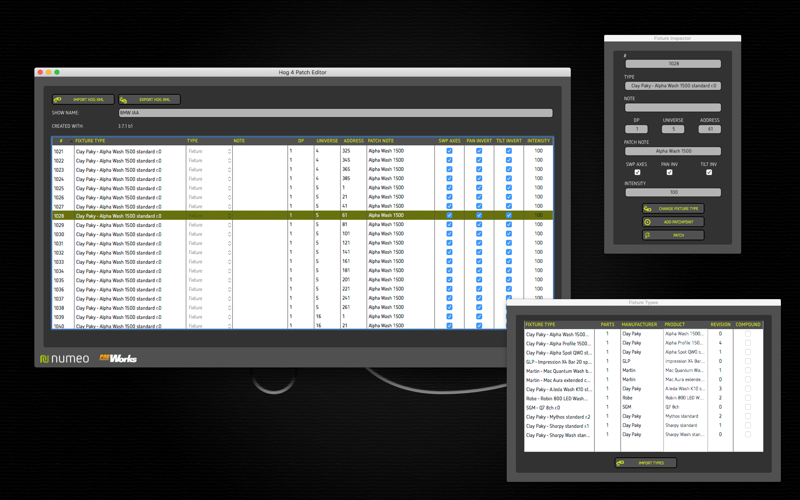Viewport: 800px width, 500px height.
Task: Click the PRG Works logo
Action: [118, 359]
